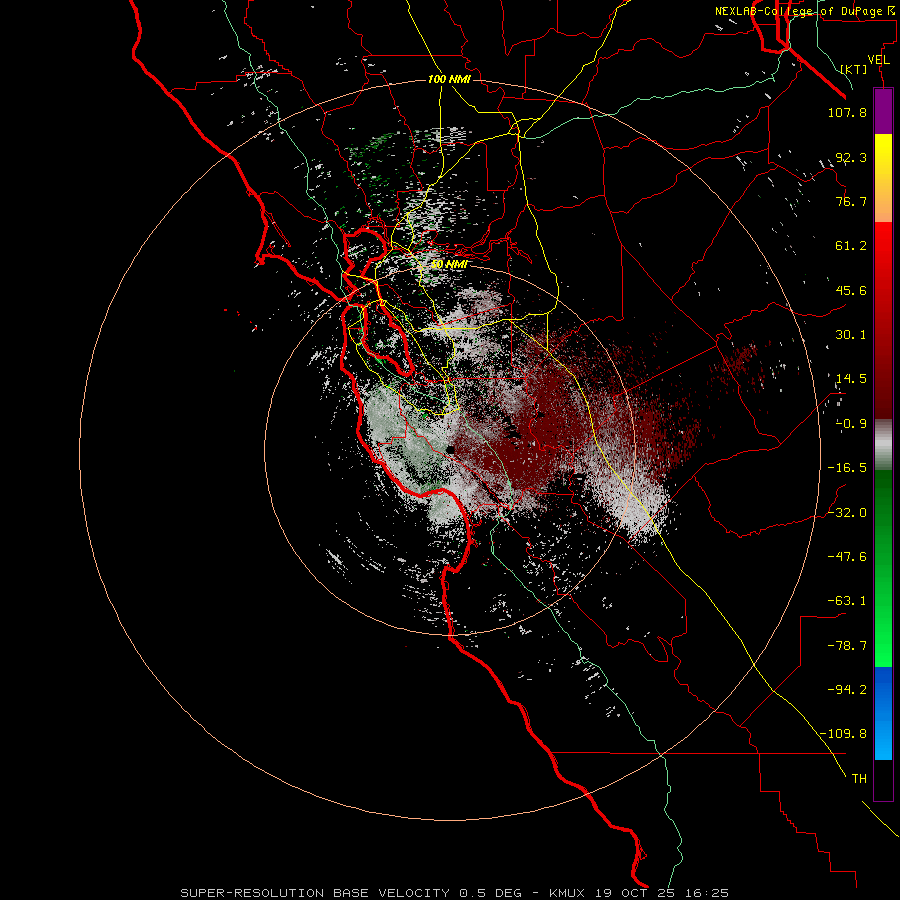This screenshot has height=900, width=900.
Task: Click the 16:25 timestamp in caption
Action: point(707,893)
